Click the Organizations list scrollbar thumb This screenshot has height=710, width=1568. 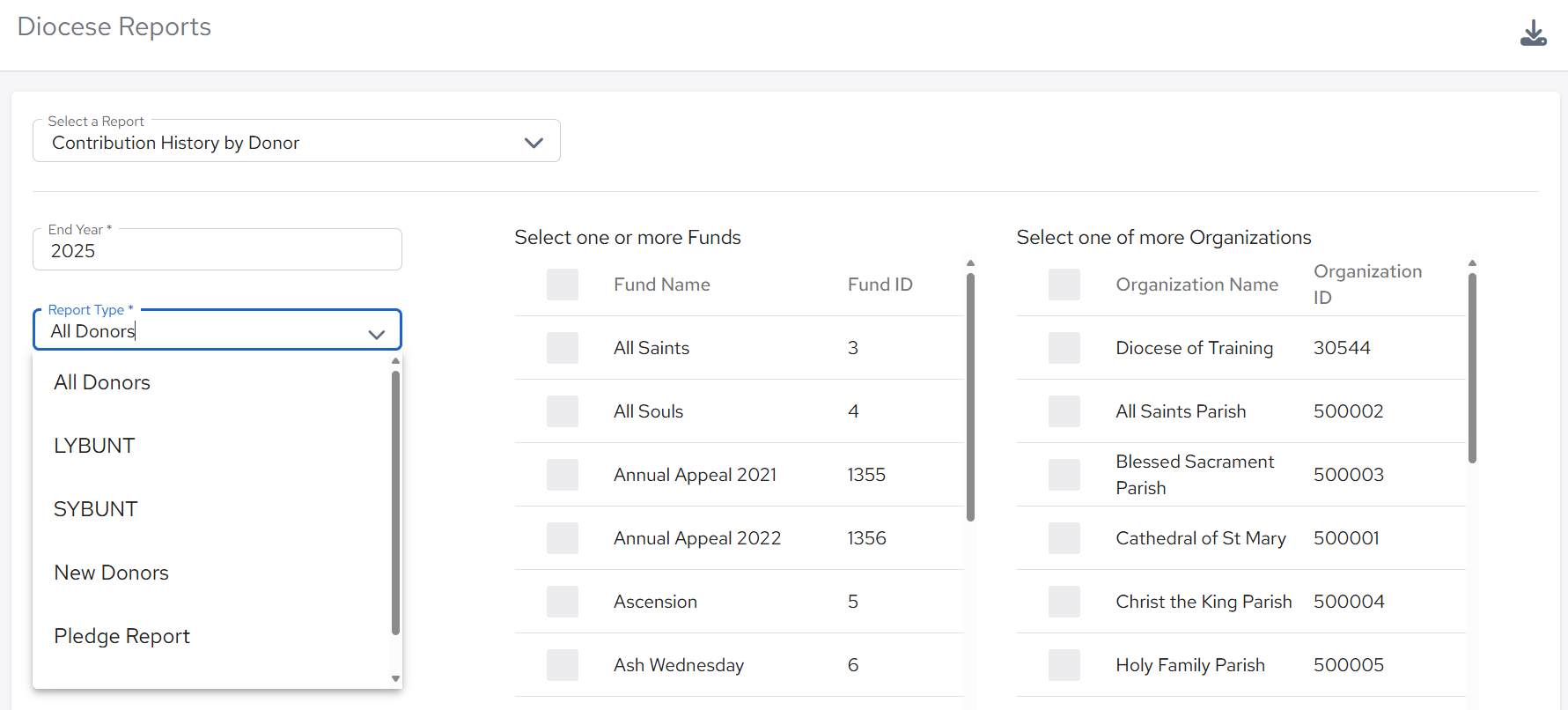coord(1472,367)
